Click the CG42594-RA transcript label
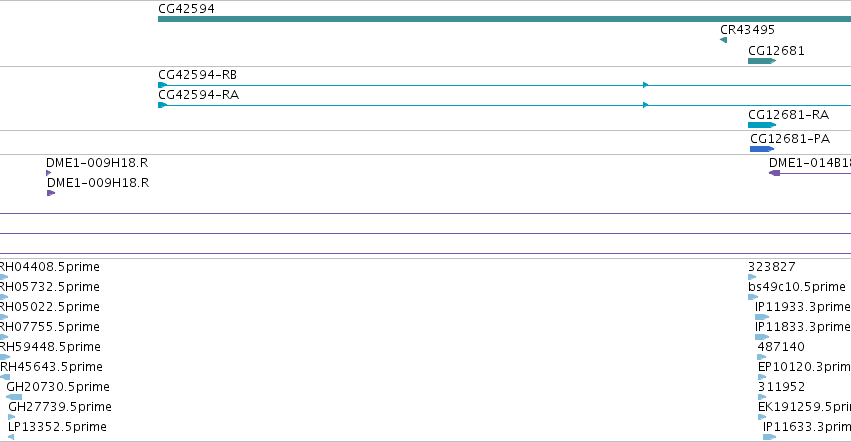 point(199,94)
